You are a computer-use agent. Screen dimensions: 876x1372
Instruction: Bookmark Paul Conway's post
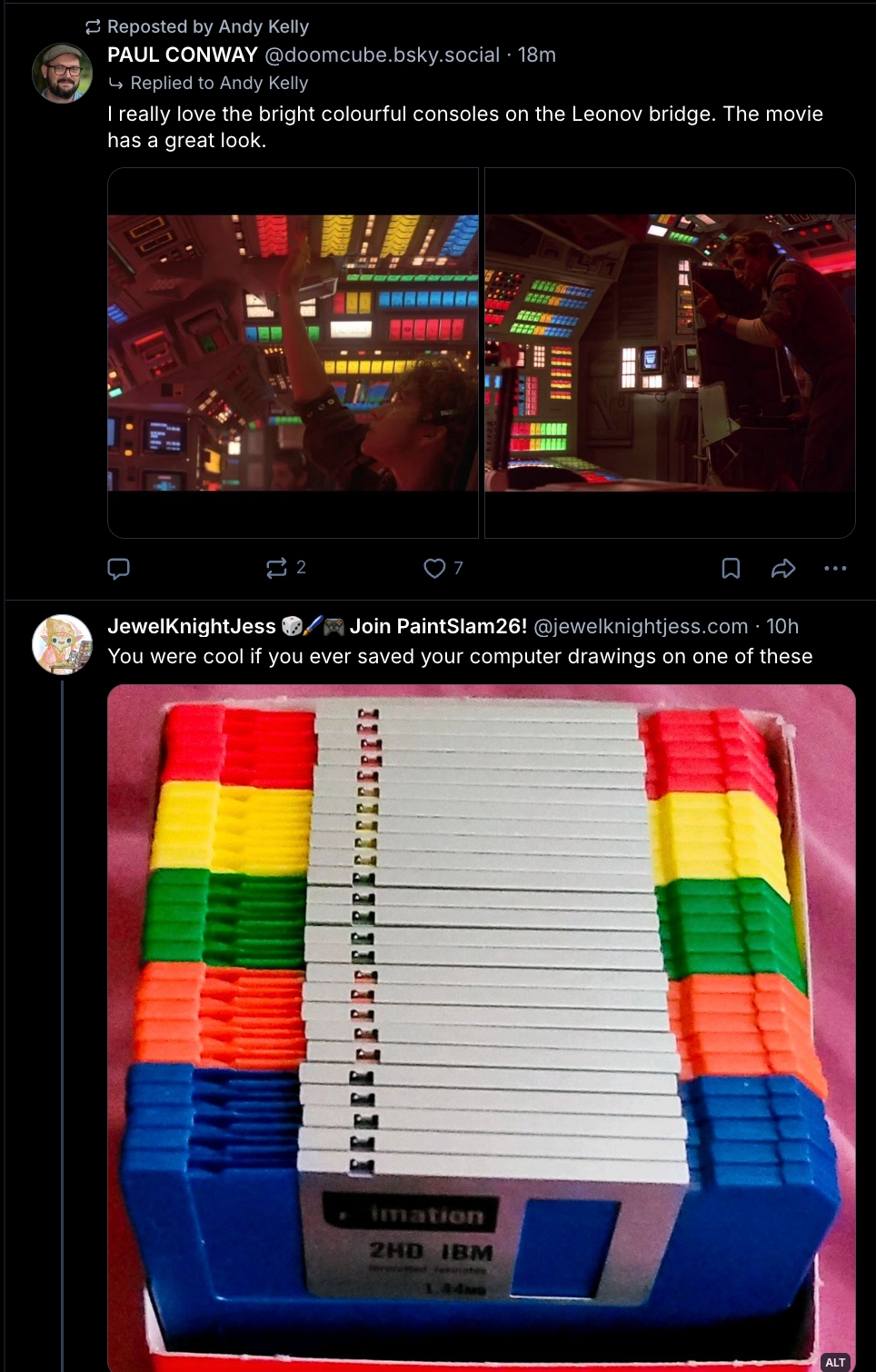[x=731, y=569]
